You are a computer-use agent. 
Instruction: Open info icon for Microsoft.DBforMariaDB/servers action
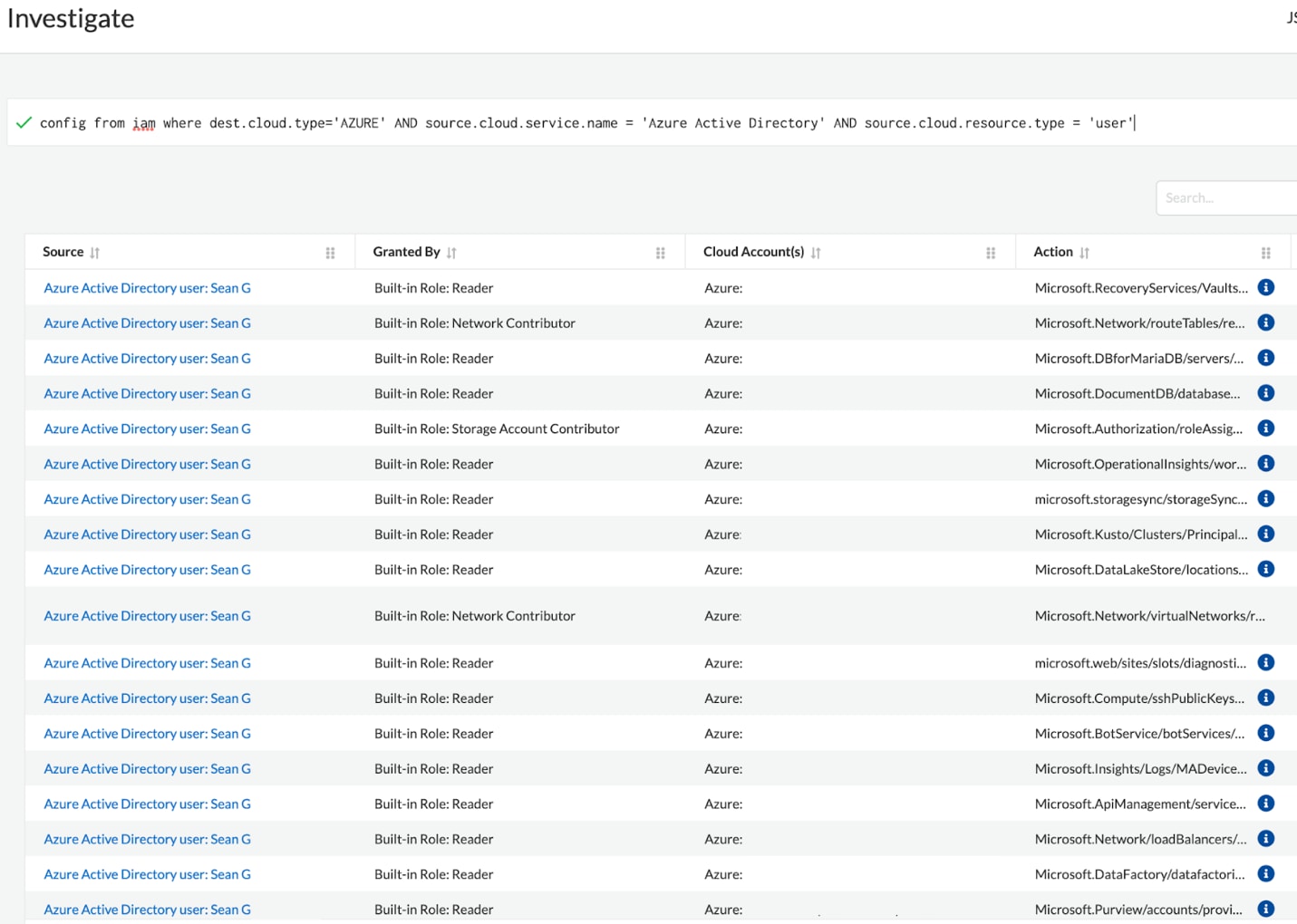pyautogui.click(x=1266, y=358)
